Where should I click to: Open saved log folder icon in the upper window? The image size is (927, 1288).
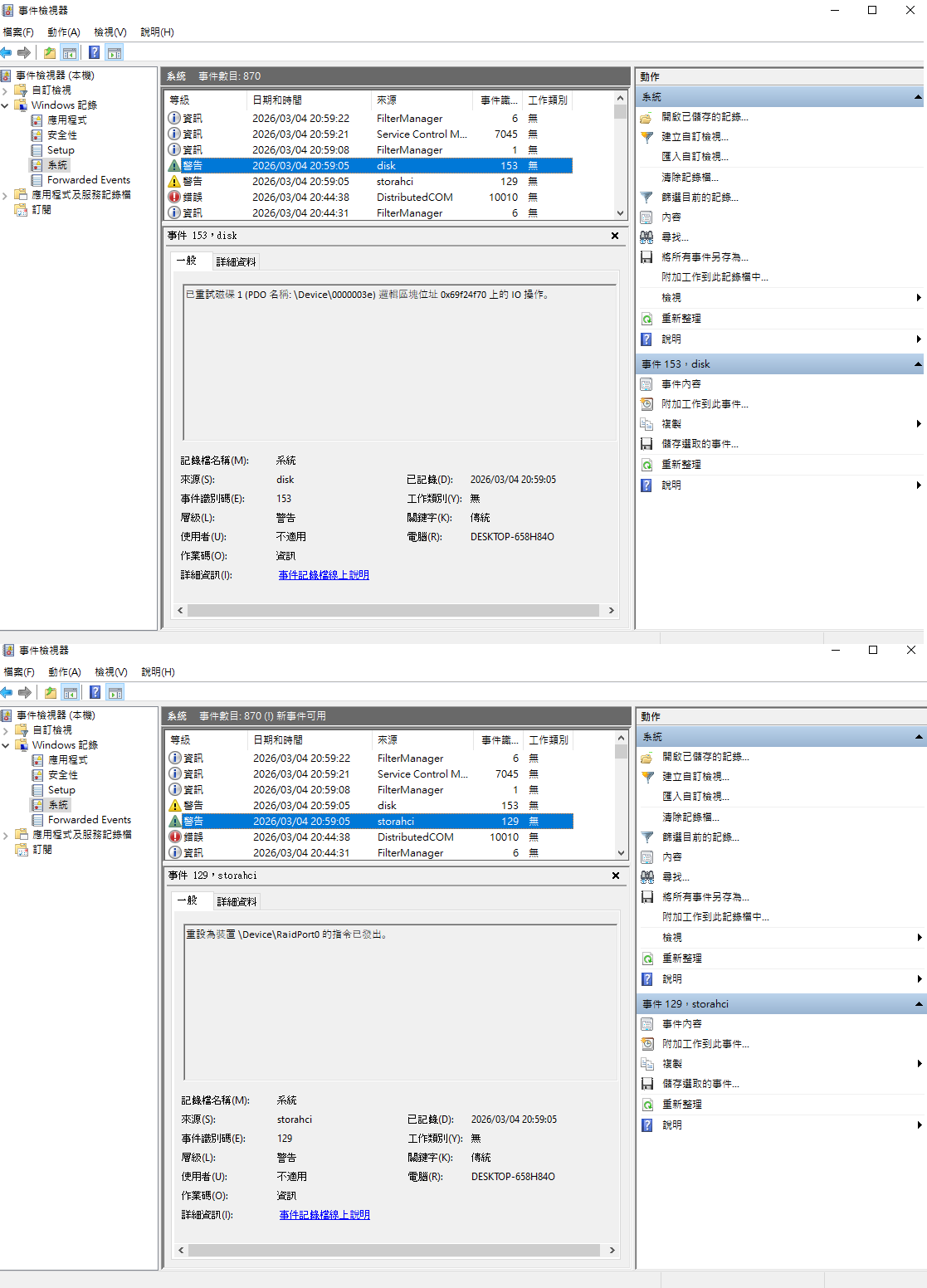[646, 117]
